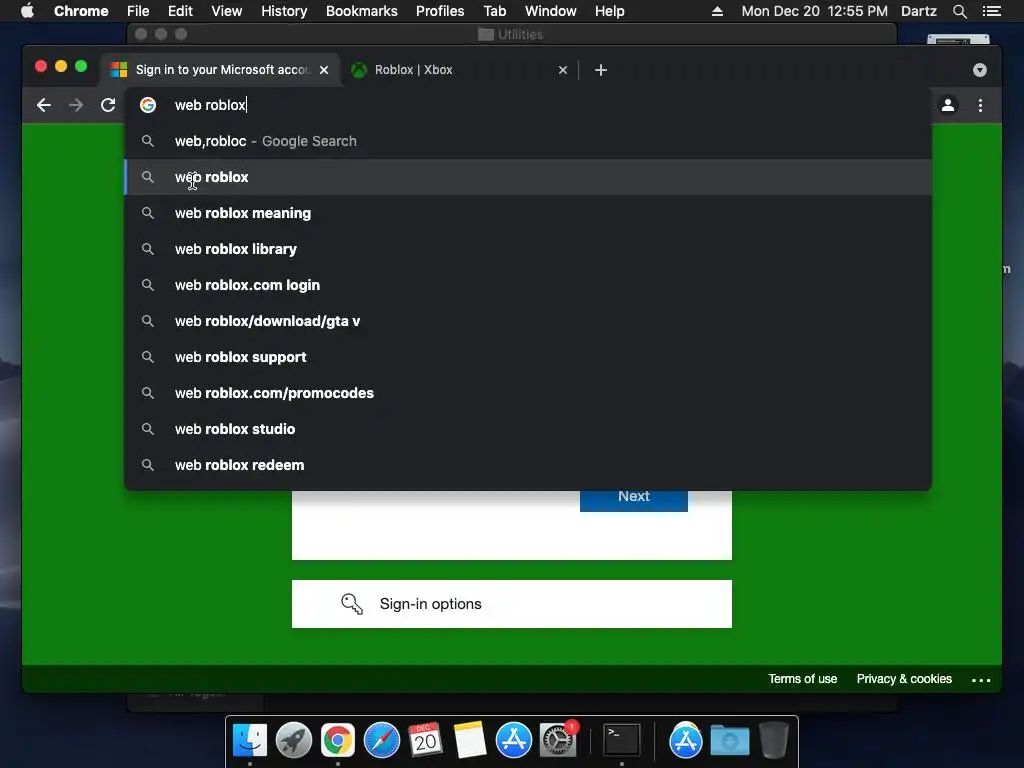1024x768 pixels.
Task: Open the first App Store icon beside Notes
Action: [x=513, y=740]
